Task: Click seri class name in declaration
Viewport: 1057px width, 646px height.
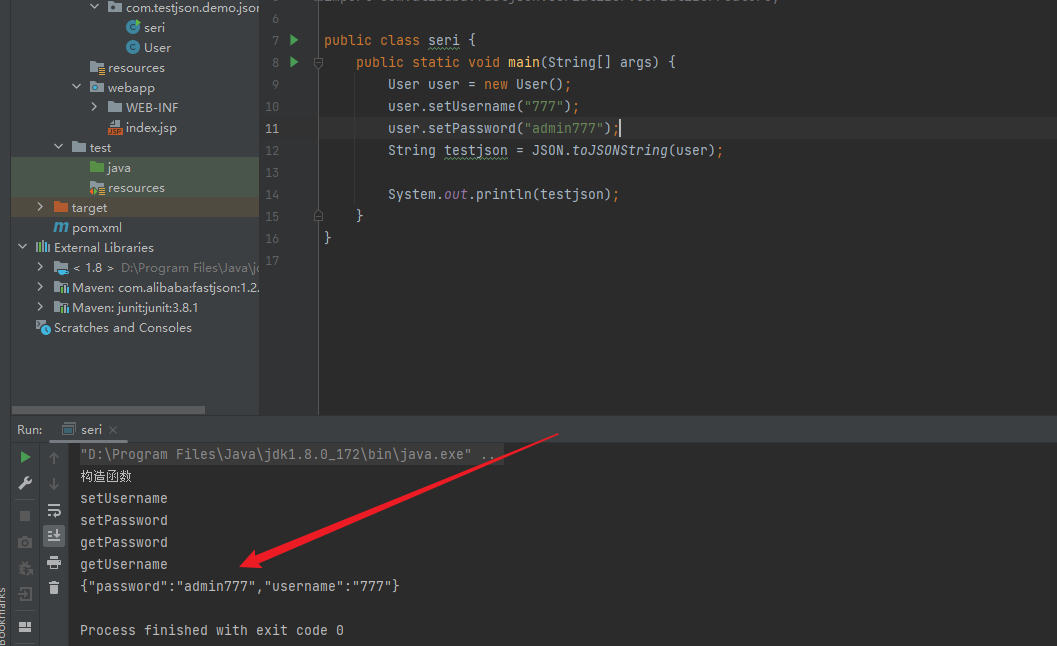Action: click(x=444, y=40)
